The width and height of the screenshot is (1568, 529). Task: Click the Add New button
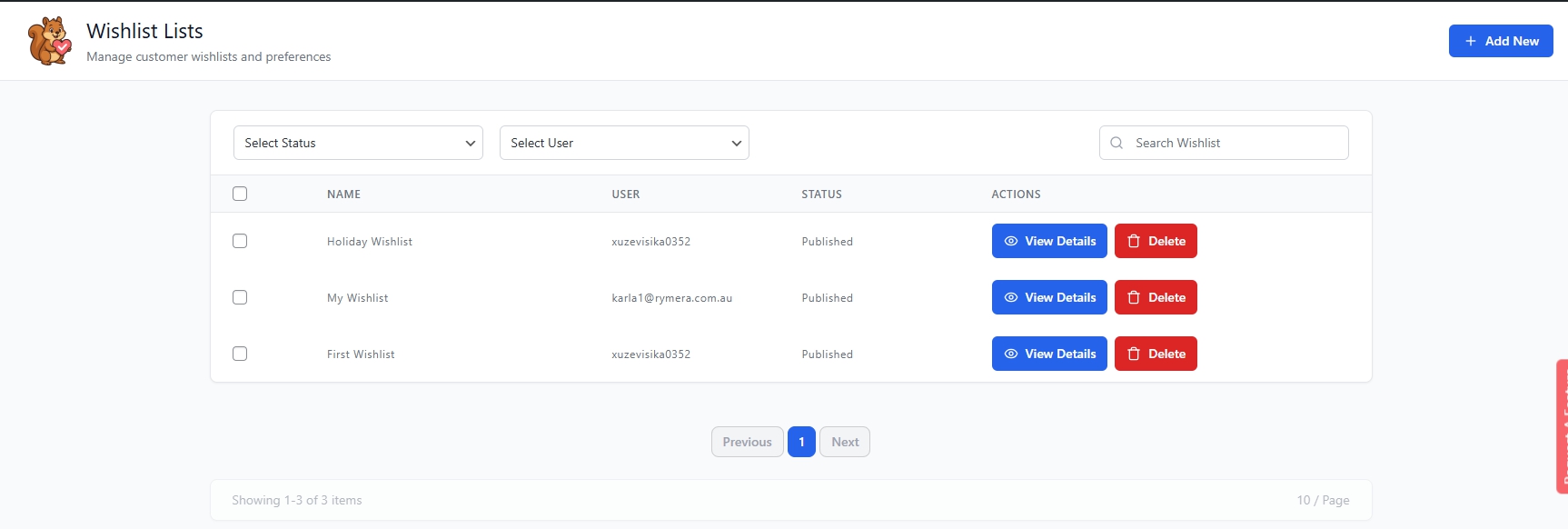pyautogui.click(x=1500, y=41)
